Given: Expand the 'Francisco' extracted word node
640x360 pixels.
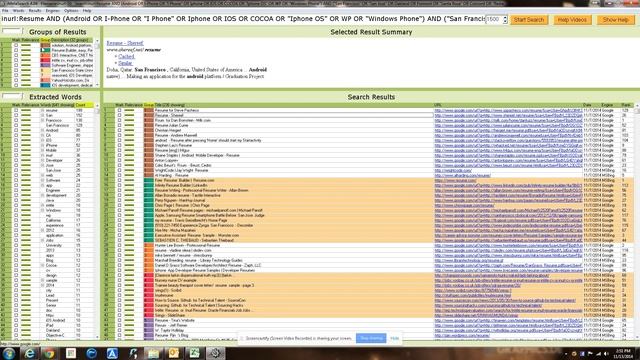Looking at the screenshot, I should pyautogui.click(x=42, y=120).
